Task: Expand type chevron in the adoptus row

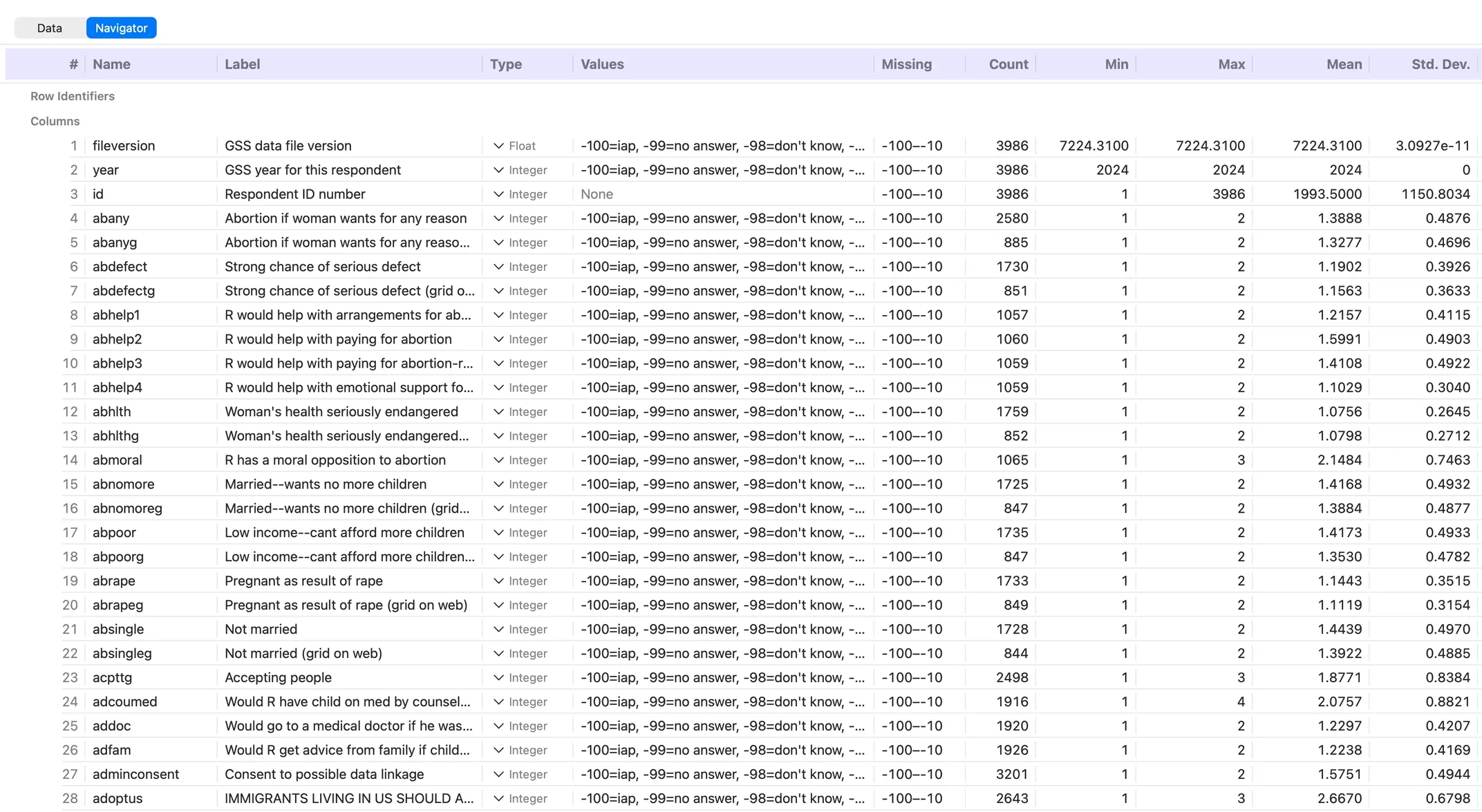Action: [498, 798]
